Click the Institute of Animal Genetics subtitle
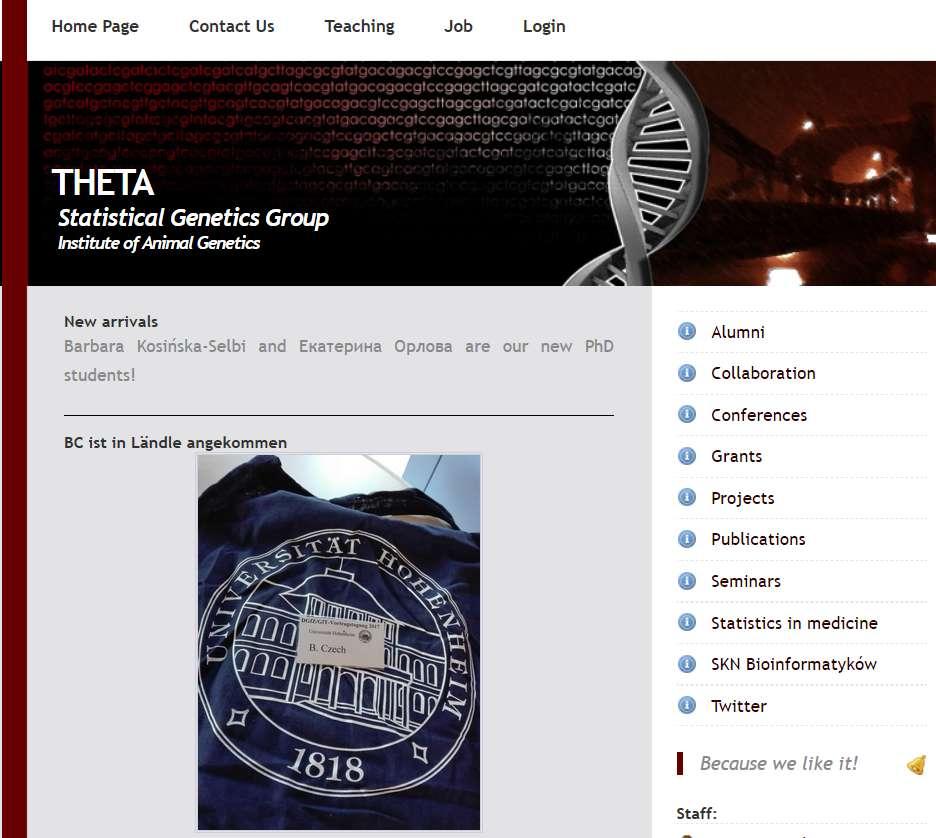Viewport: 936px width, 838px height. point(159,243)
